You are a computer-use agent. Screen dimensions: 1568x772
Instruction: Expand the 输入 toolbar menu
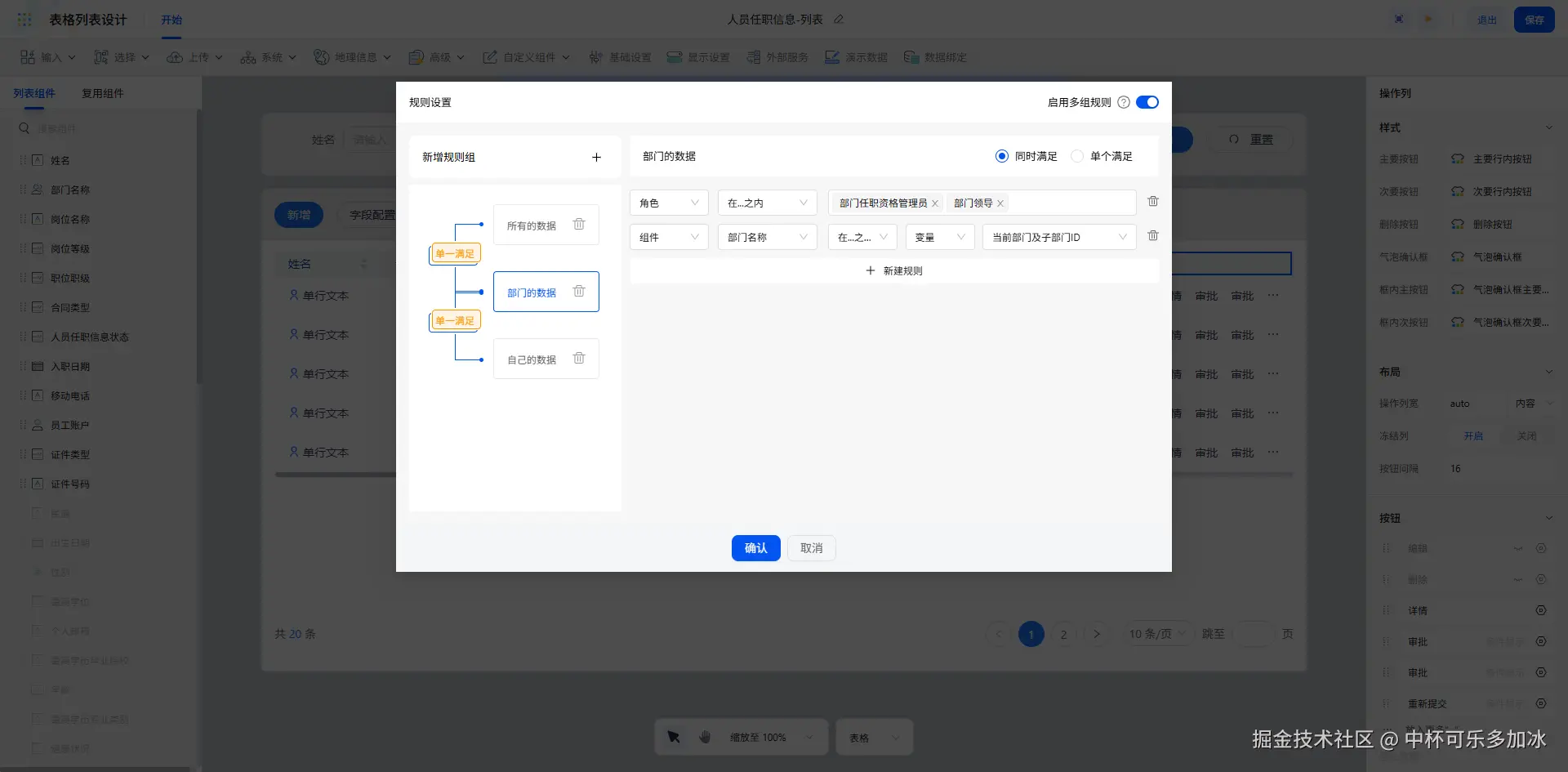(48, 57)
